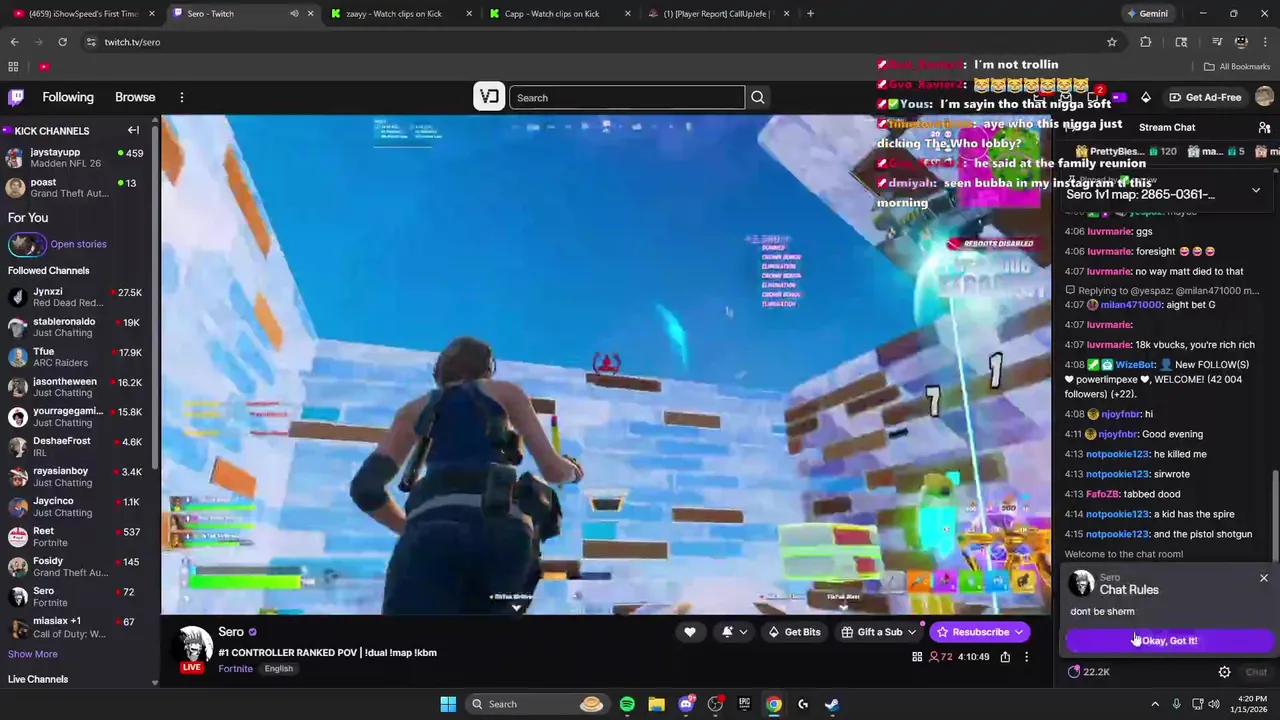The height and width of the screenshot is (720, 1280).
Task: Show hidden system tray icons chevron
Action: point(1155,704)
